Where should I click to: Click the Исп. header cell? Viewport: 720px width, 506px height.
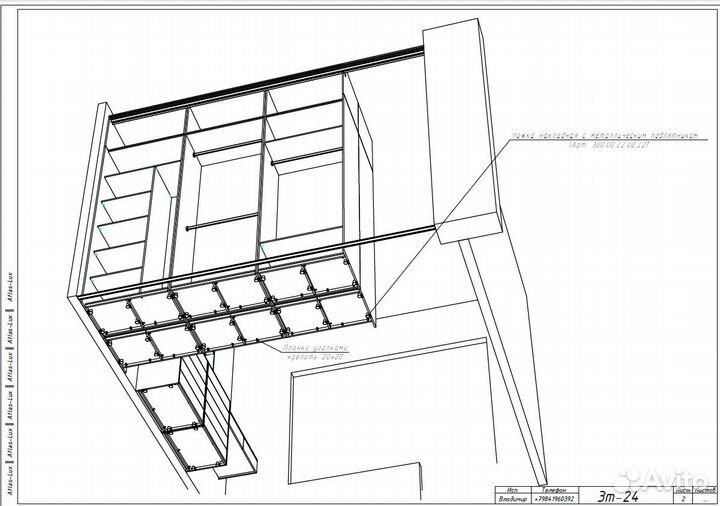(x=511, y=488)
